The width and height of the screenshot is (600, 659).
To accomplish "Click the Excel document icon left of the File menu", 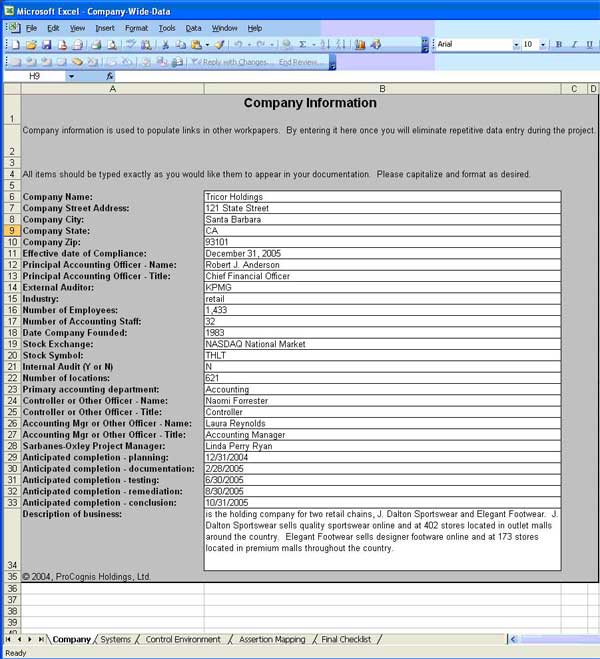I will pyautogui.click(x=14, y=28).
